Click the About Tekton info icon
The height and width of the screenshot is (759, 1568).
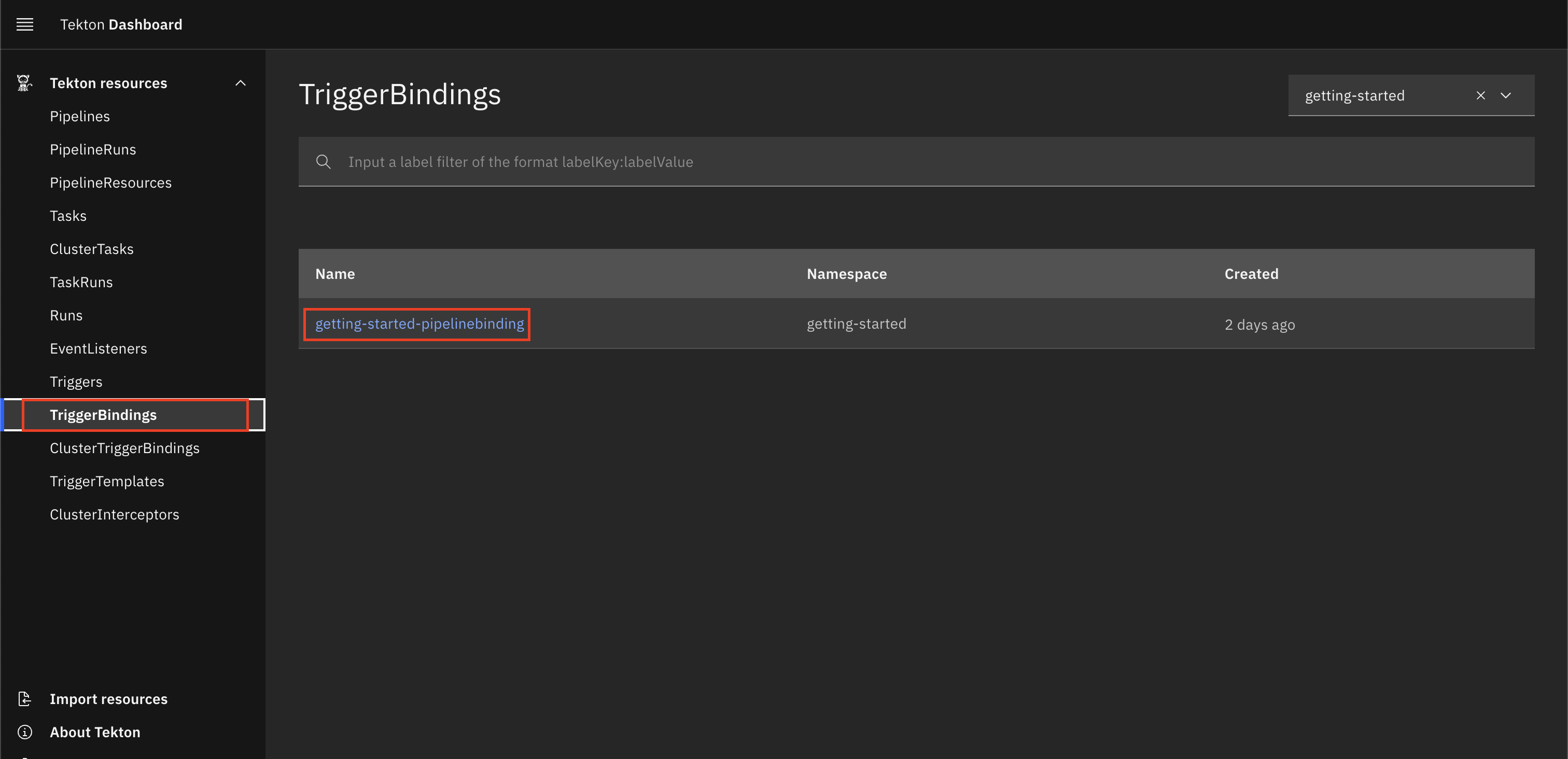[x=24, y=732]
